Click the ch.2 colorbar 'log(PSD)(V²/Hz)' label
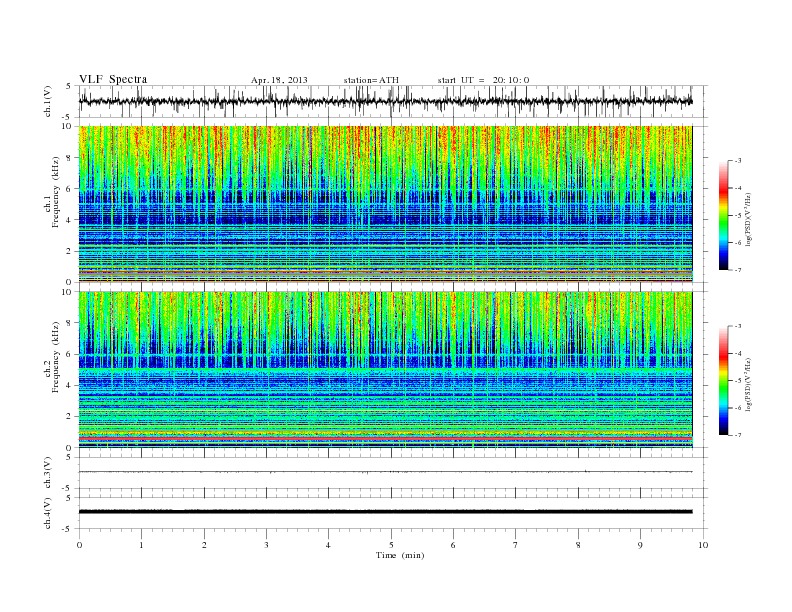The image size is (792, 612). pyautogui.click(x=748, y=384)
